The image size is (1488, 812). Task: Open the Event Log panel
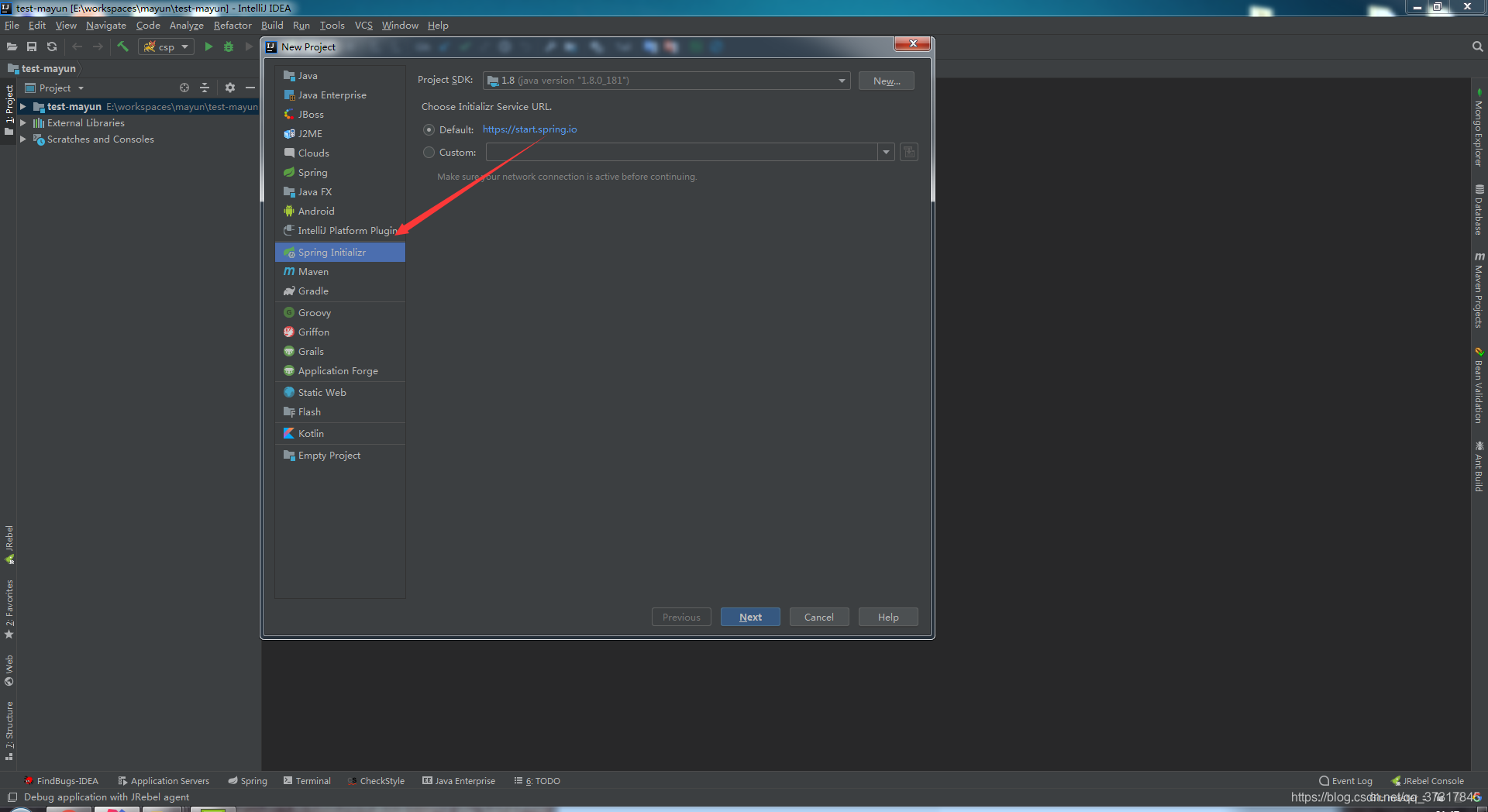(1345, 781)
